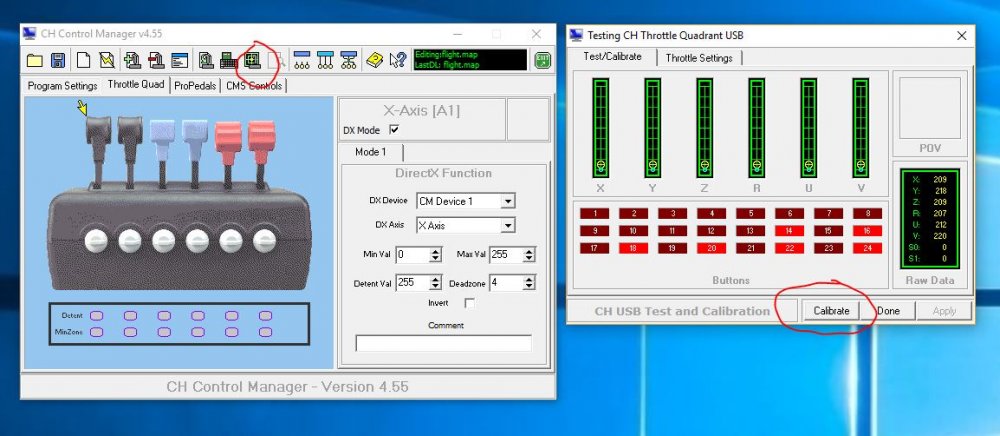Switch to the ProPedals tab
This screenshot has height=436, width=1000.
tap(195, 86)
